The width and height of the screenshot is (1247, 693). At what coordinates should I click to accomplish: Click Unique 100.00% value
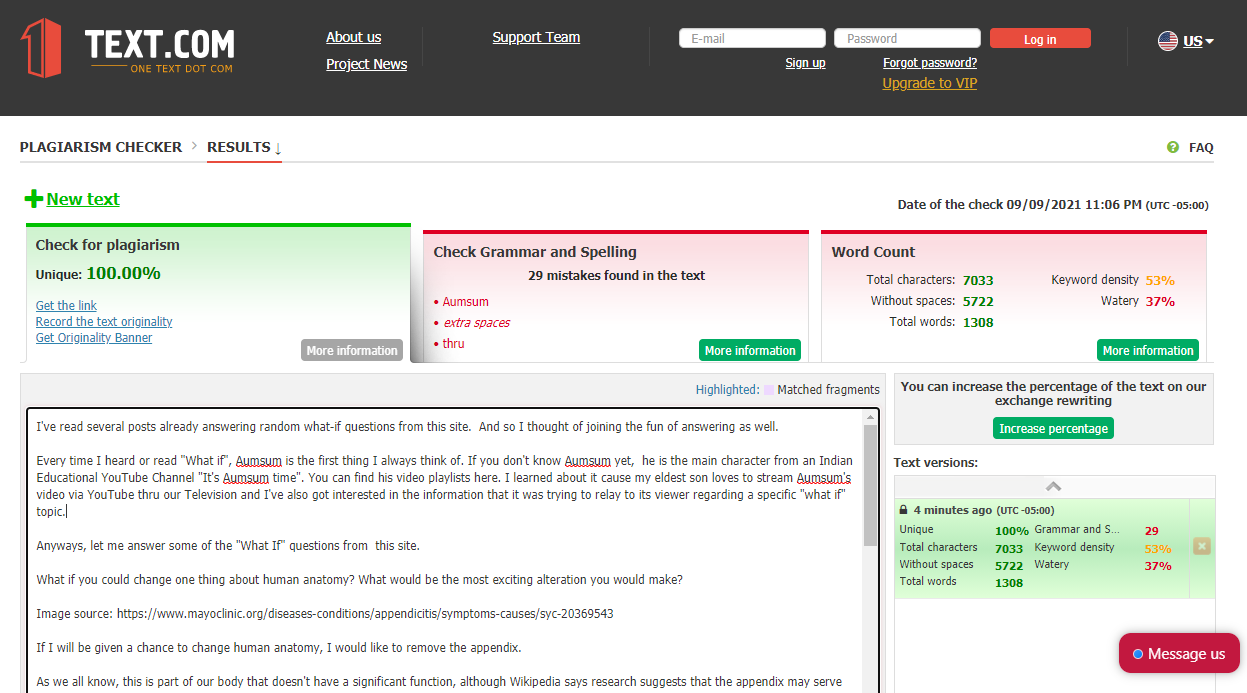[x=123, y=273]
